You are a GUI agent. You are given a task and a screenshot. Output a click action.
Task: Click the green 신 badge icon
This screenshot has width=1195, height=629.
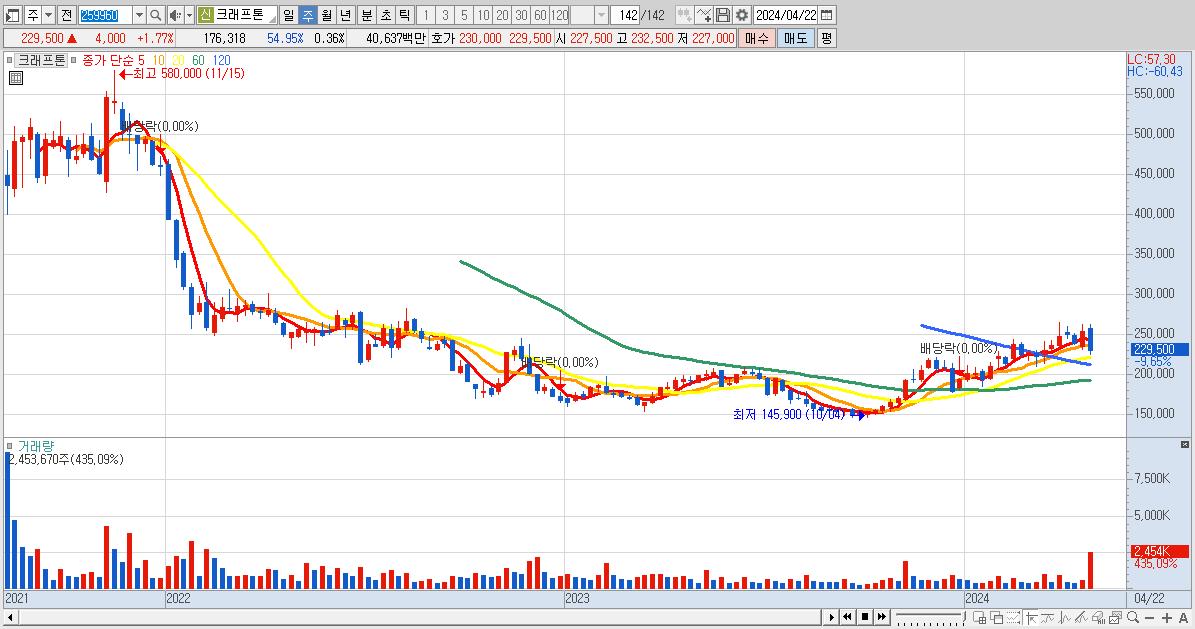point(205,15)
